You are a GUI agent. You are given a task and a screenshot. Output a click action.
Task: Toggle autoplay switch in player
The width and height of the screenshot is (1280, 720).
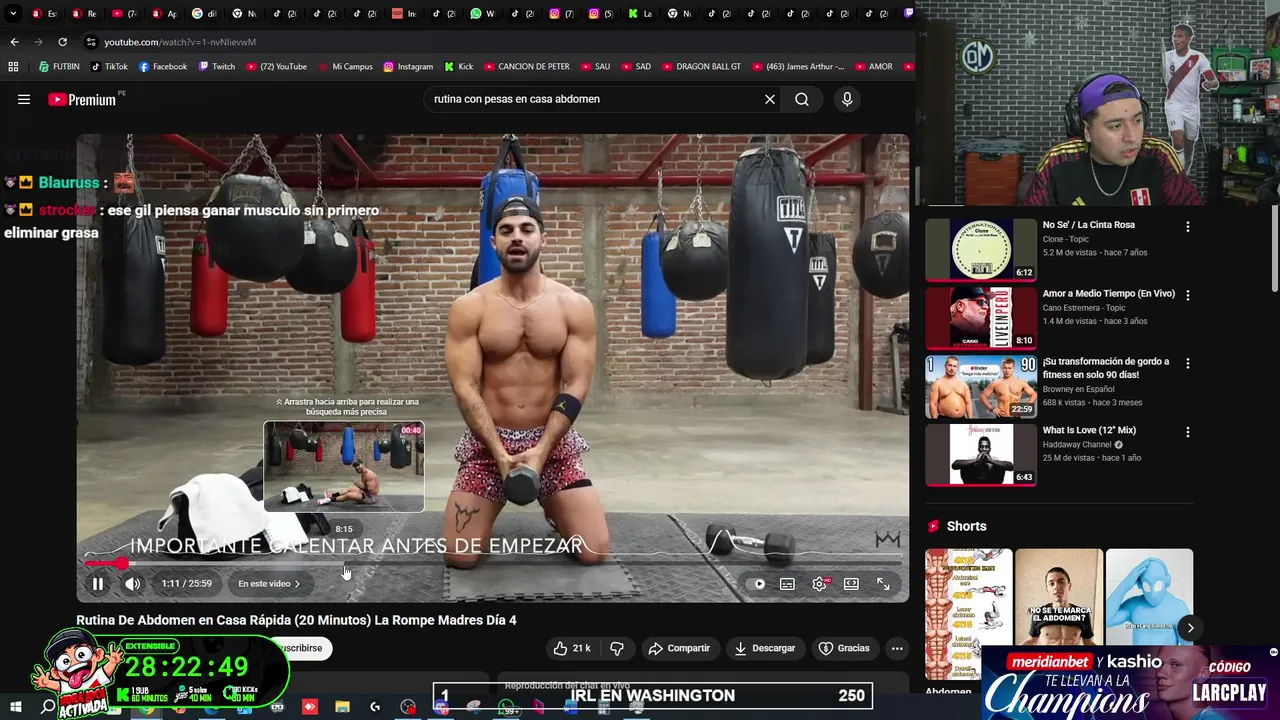pos(758,584)
